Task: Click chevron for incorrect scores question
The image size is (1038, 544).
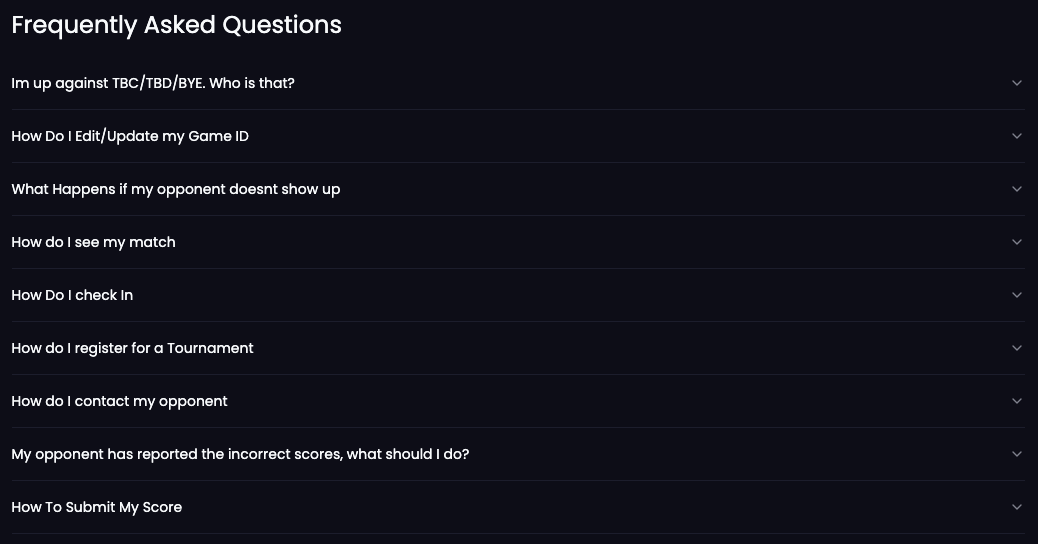Action: point(1017,453)
